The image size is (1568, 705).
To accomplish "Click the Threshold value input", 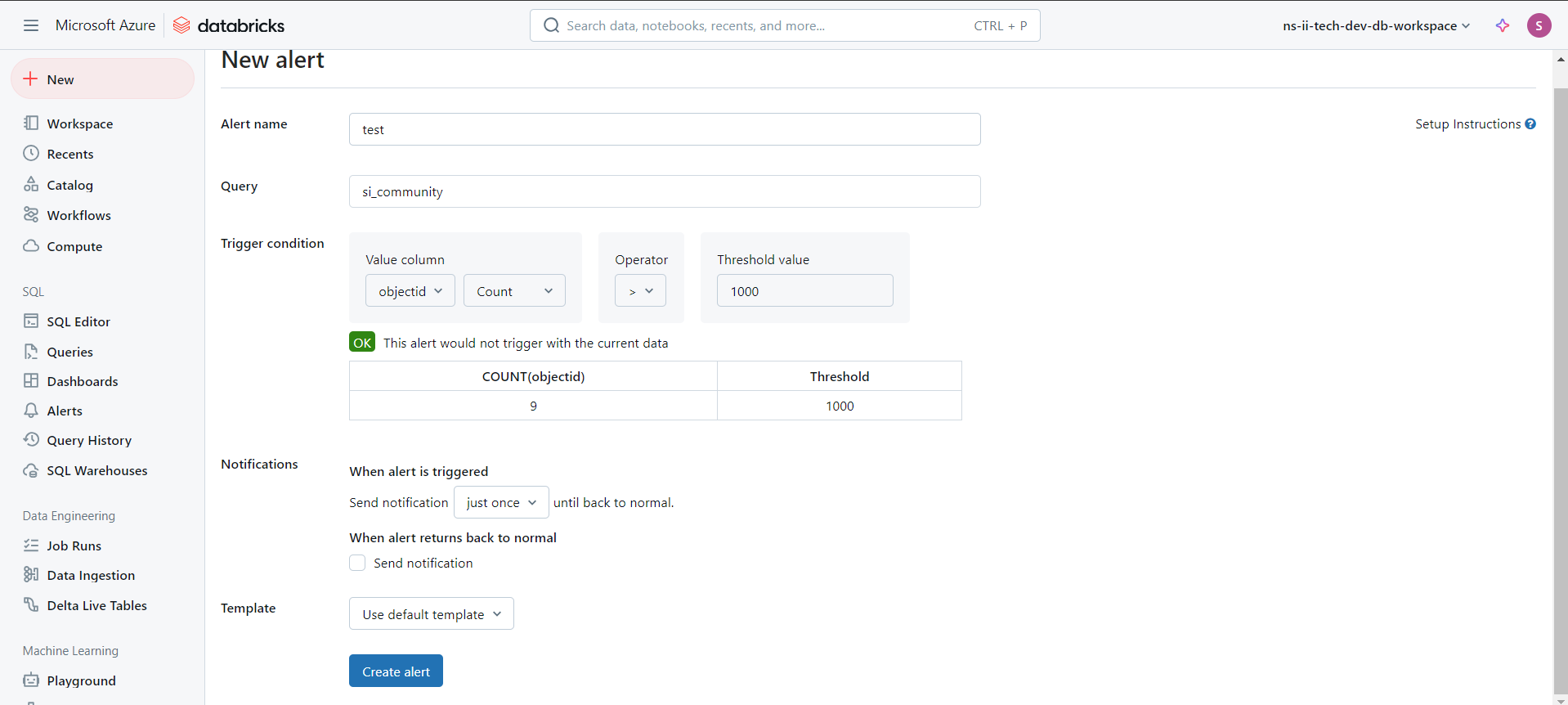I will point(805,291).
